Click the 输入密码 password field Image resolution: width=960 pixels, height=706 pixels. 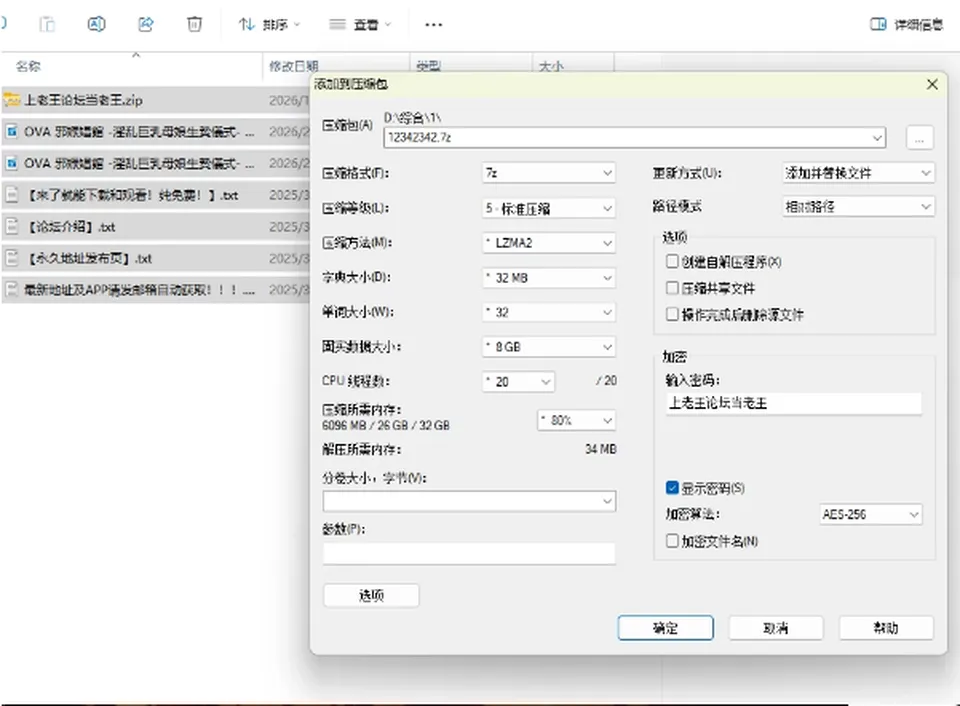coord(794,403)
